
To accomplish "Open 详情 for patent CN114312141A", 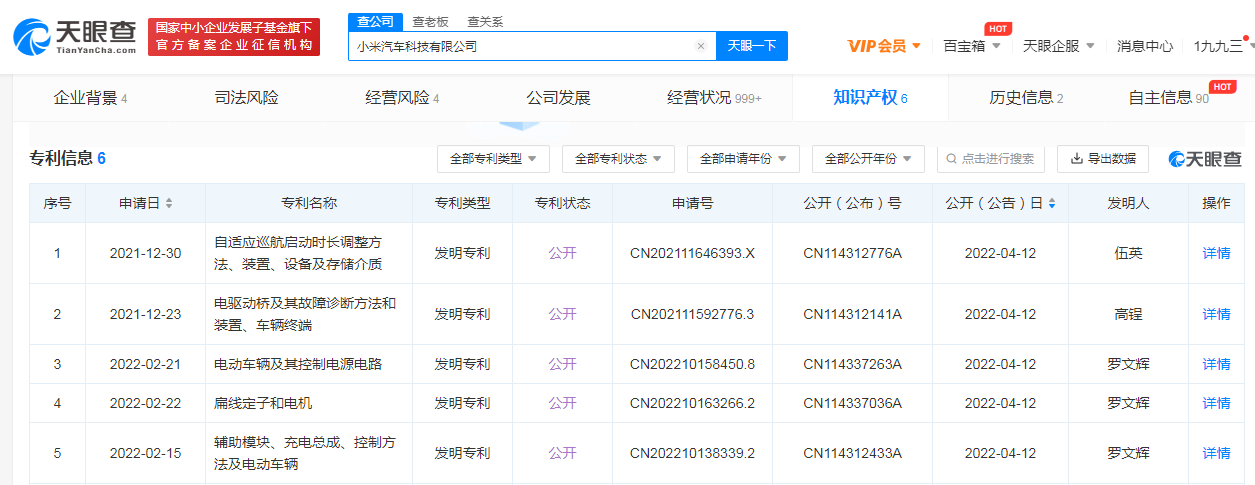I will point(1216,314).
